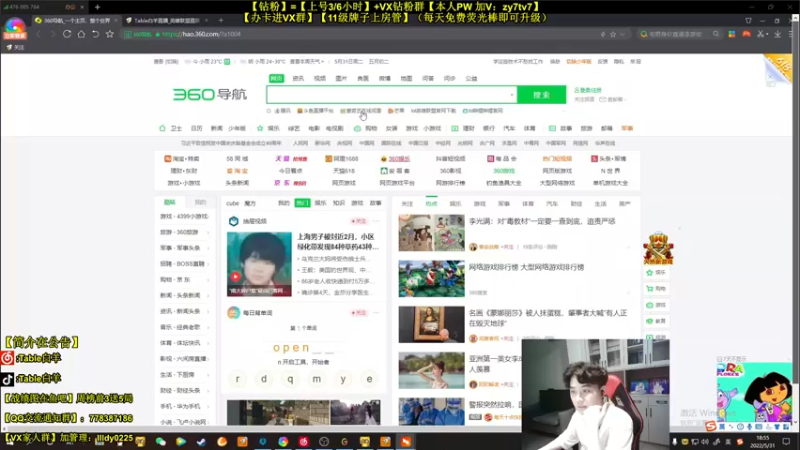Open the three-dot menu on 每日背单词 card
Screen dimensions: 800x450
pos(376,312)
